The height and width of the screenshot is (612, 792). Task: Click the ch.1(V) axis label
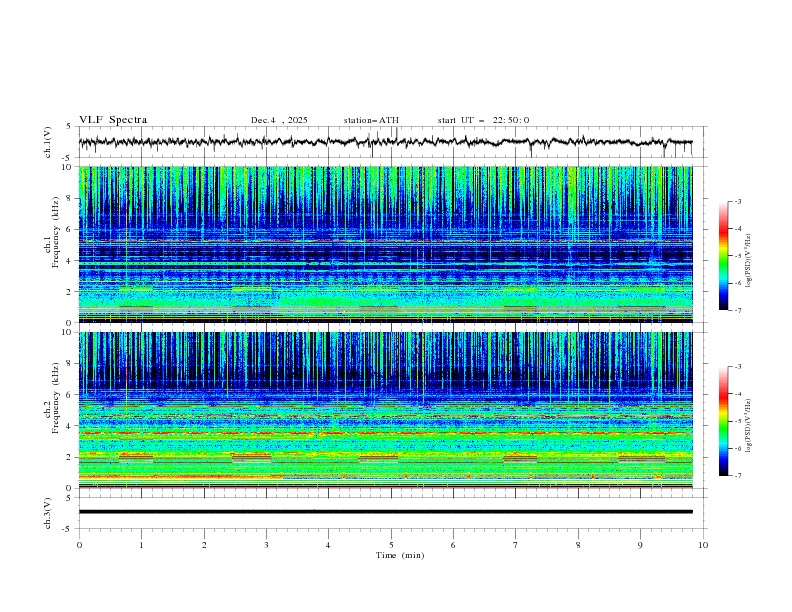click(49, 142)
